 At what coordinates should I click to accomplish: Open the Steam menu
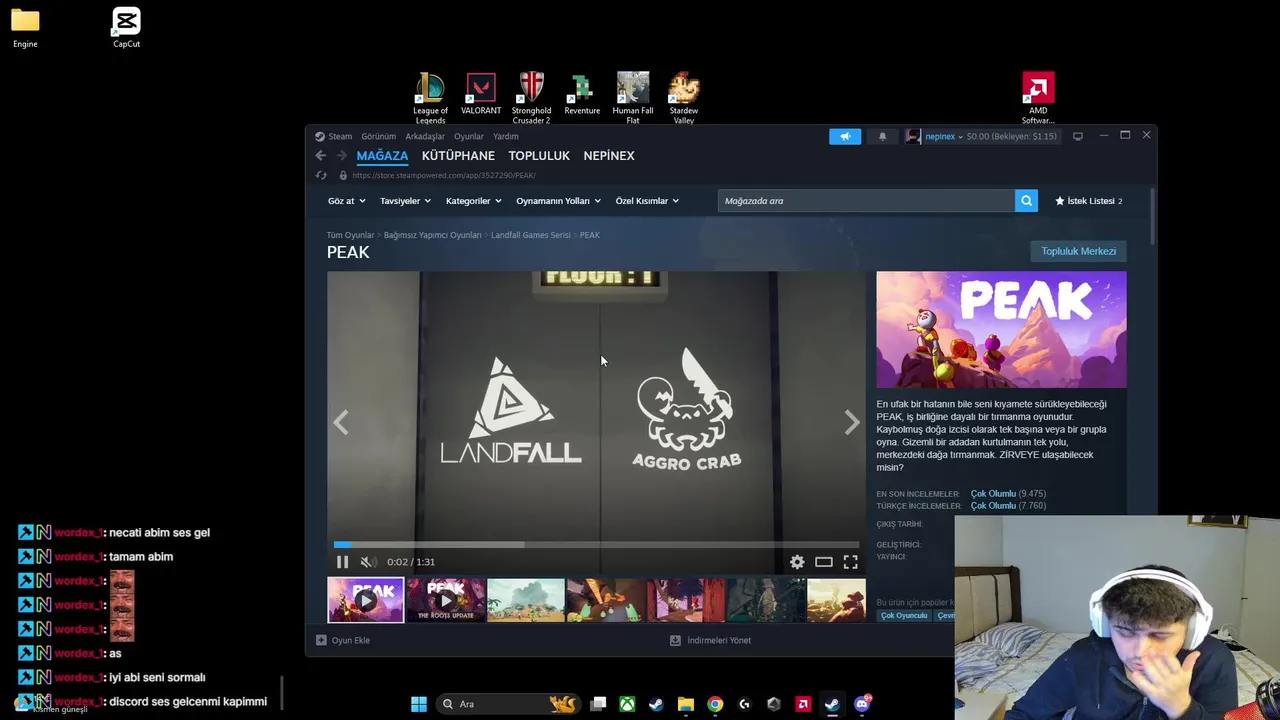coord(340,136)
